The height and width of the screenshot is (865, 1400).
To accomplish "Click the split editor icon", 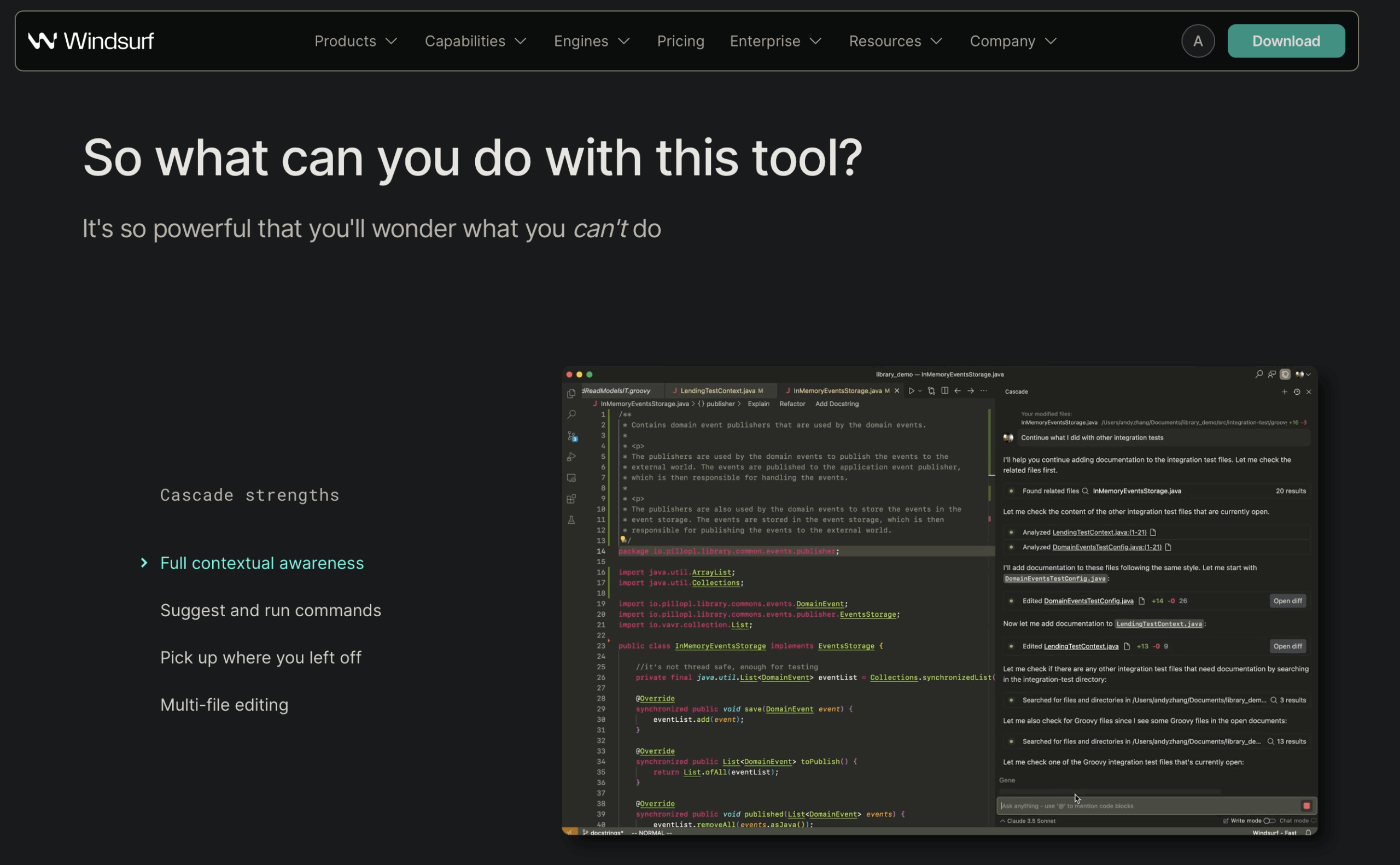I will pyautogui.click(x=944, y=391).
